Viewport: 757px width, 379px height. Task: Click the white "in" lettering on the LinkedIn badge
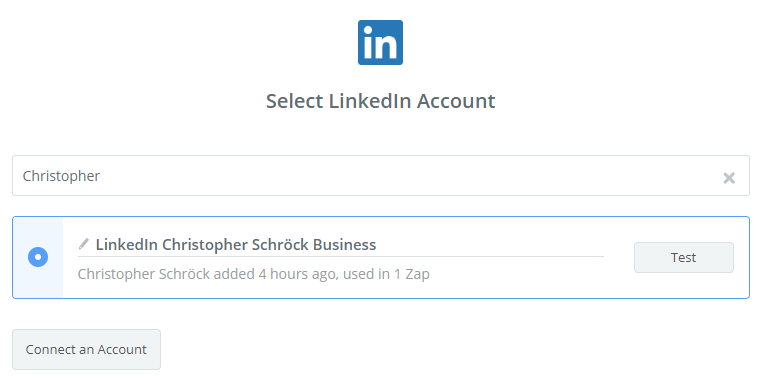tap(380, 42)
